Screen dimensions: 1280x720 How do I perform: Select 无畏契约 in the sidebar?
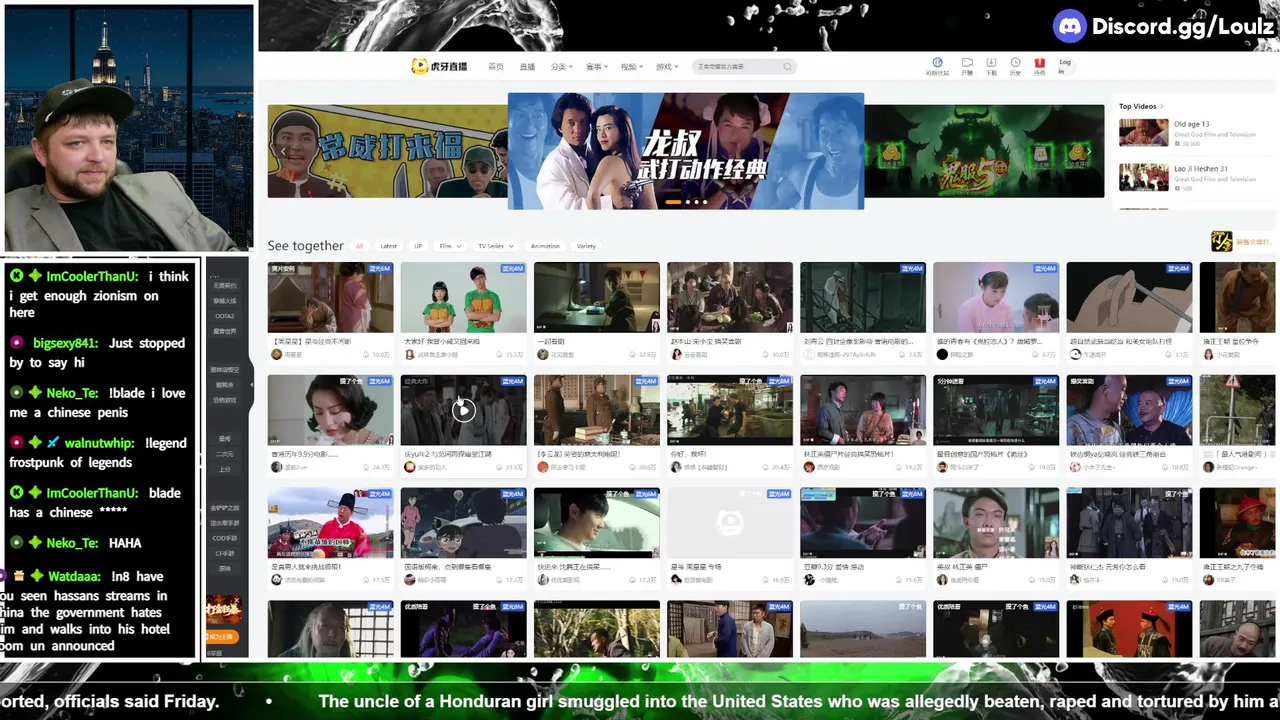point(224,285)
